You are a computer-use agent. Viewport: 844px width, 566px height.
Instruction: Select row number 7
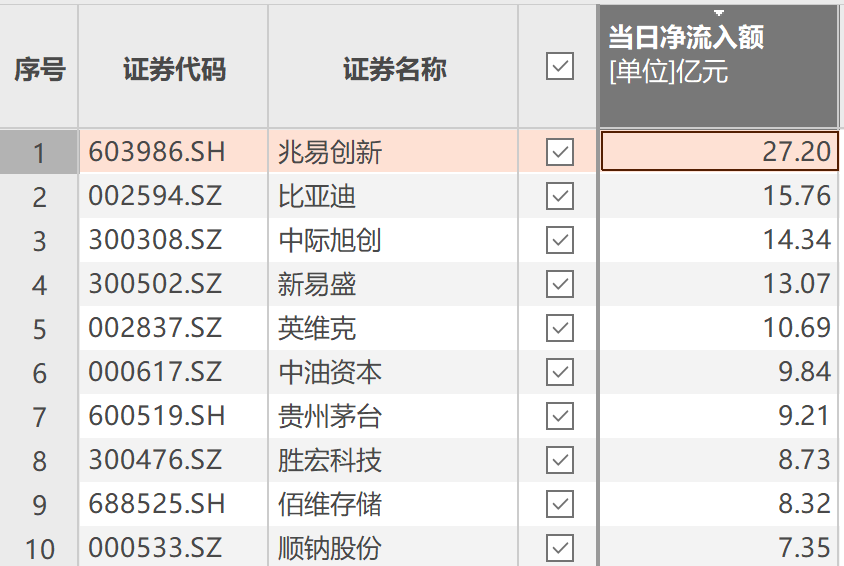click(x=39, y=416)
